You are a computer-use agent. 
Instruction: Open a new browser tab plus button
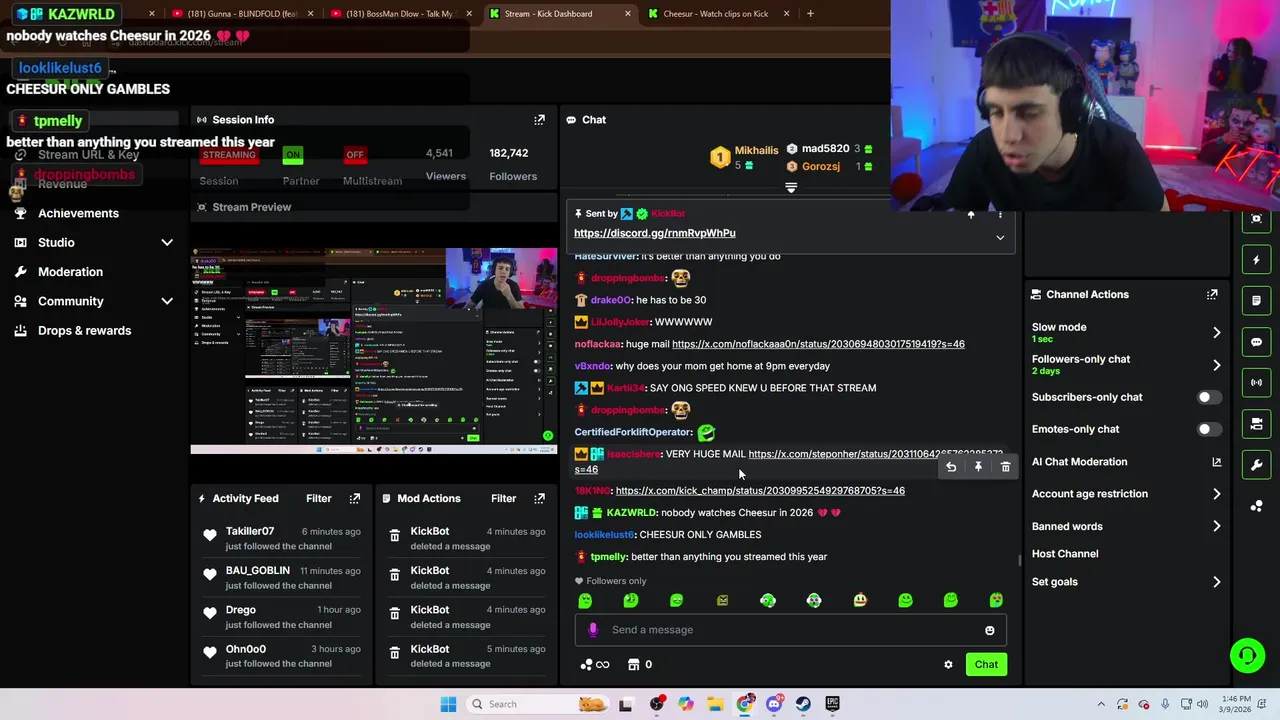click(x=810, y=14)
